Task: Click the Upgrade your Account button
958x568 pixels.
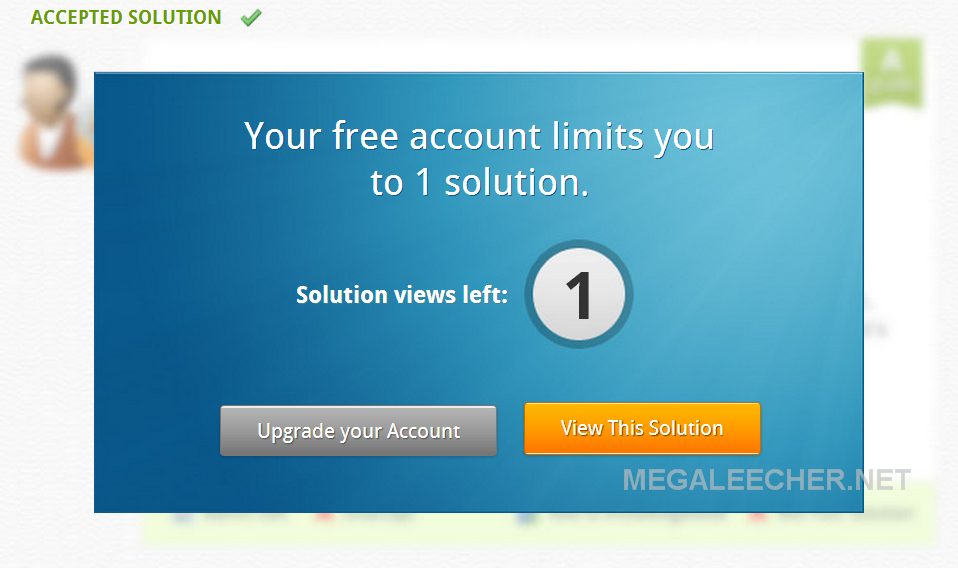Action: [x=358, y=431]
